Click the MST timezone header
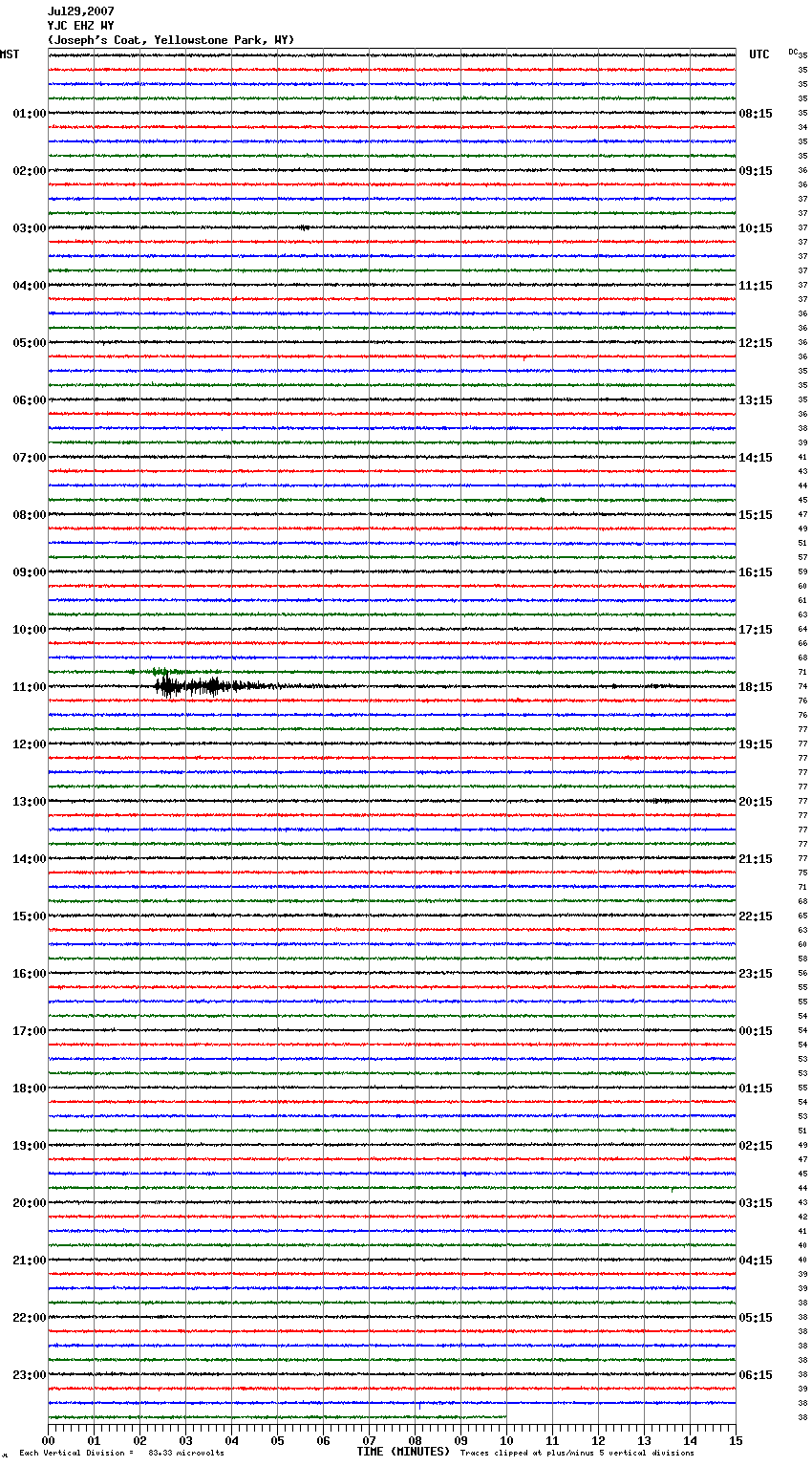 point(10,54)
